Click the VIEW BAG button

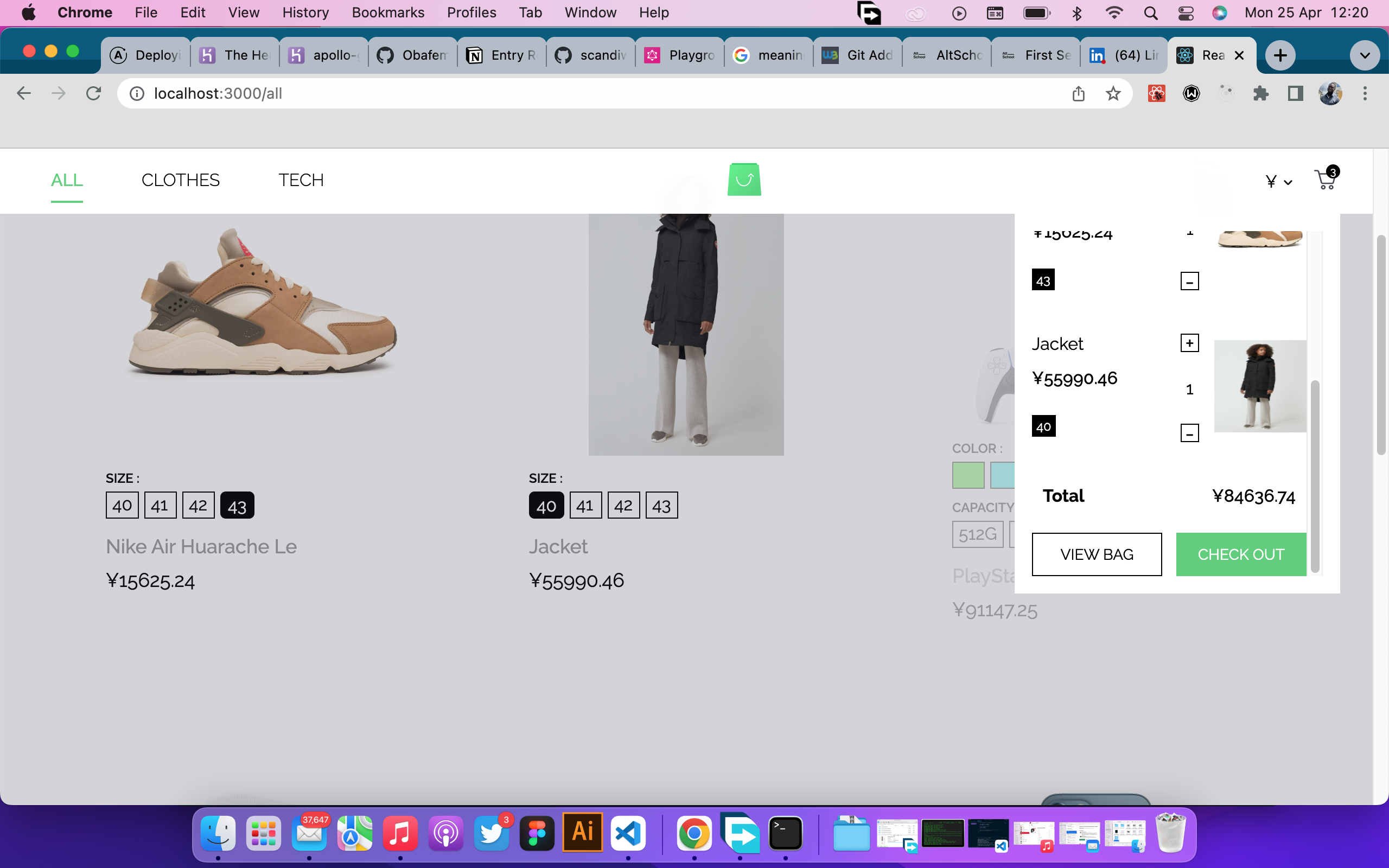pos(1096,554)
